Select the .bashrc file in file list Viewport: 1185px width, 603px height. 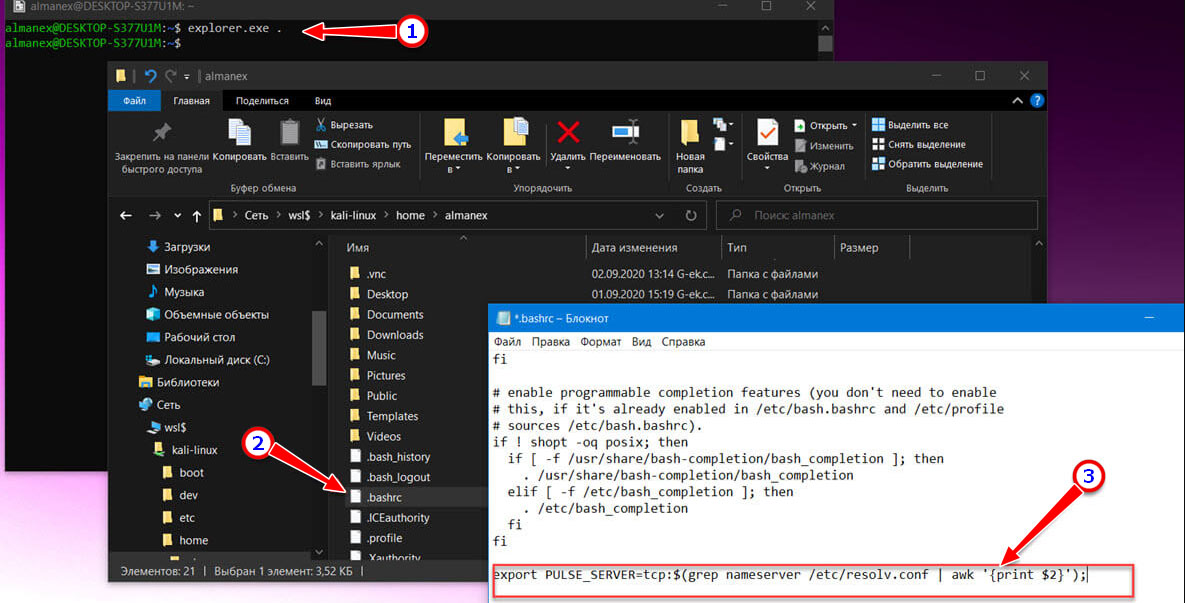pyautogui.click(x=376, y=497)
